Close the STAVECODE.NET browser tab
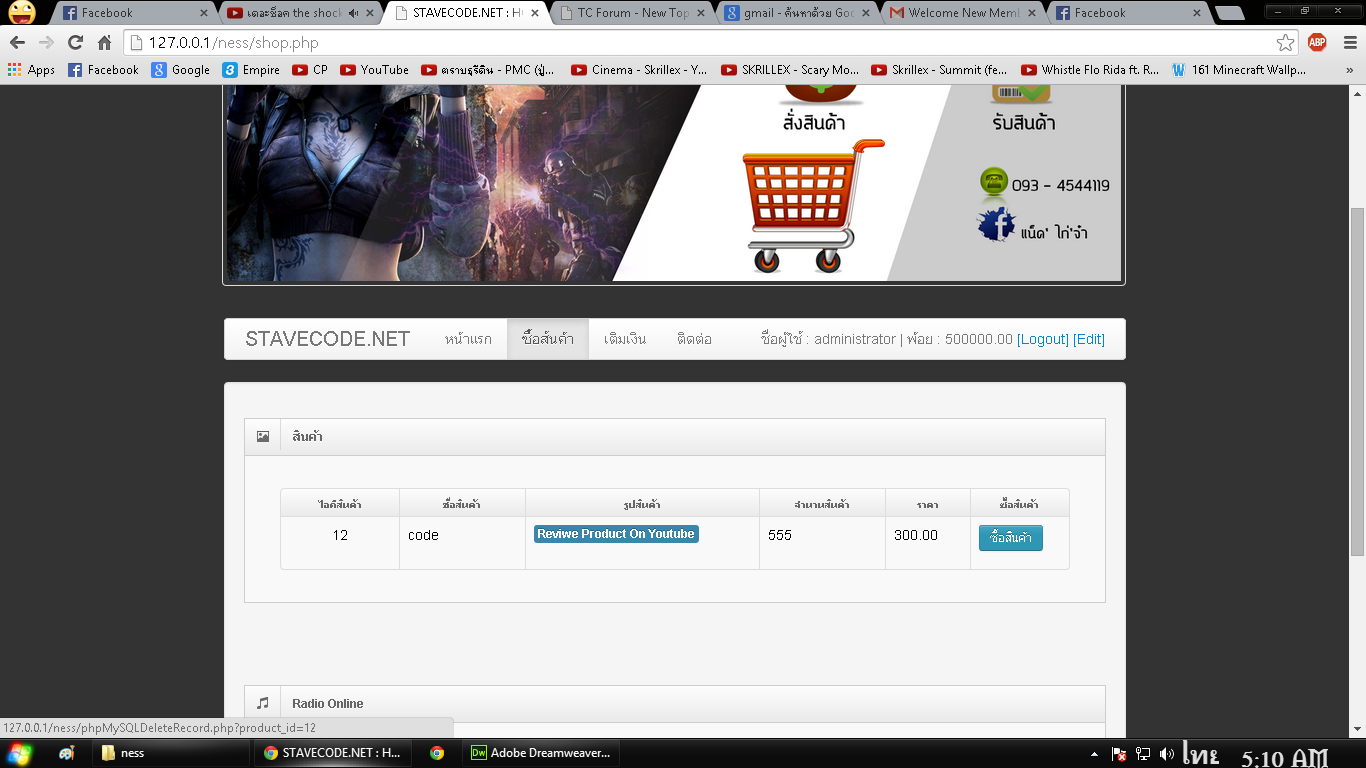The height and width of the screenshot is (768, 1366). click(x=534, y=13)
